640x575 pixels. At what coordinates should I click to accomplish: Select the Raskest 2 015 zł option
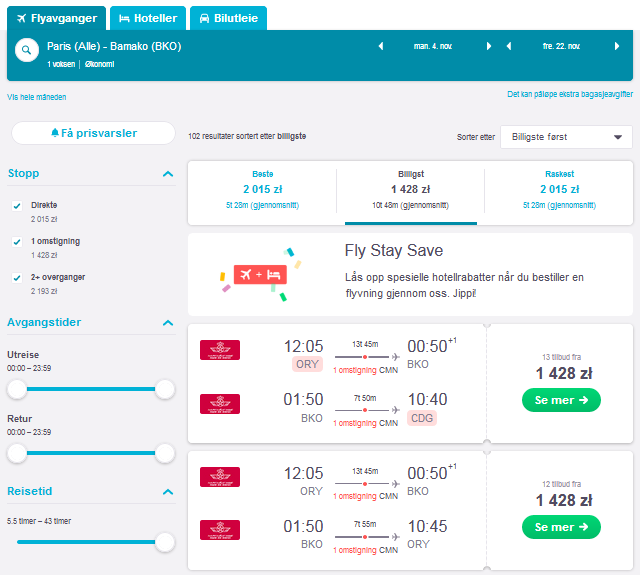pyautogui.click(x=559, y=190)
